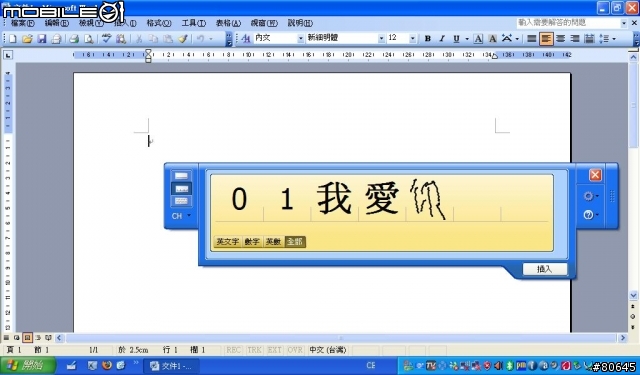This screenshot has height=375, width=640.
Task: Activate Format Painter brush
Action: click(182, 39)
